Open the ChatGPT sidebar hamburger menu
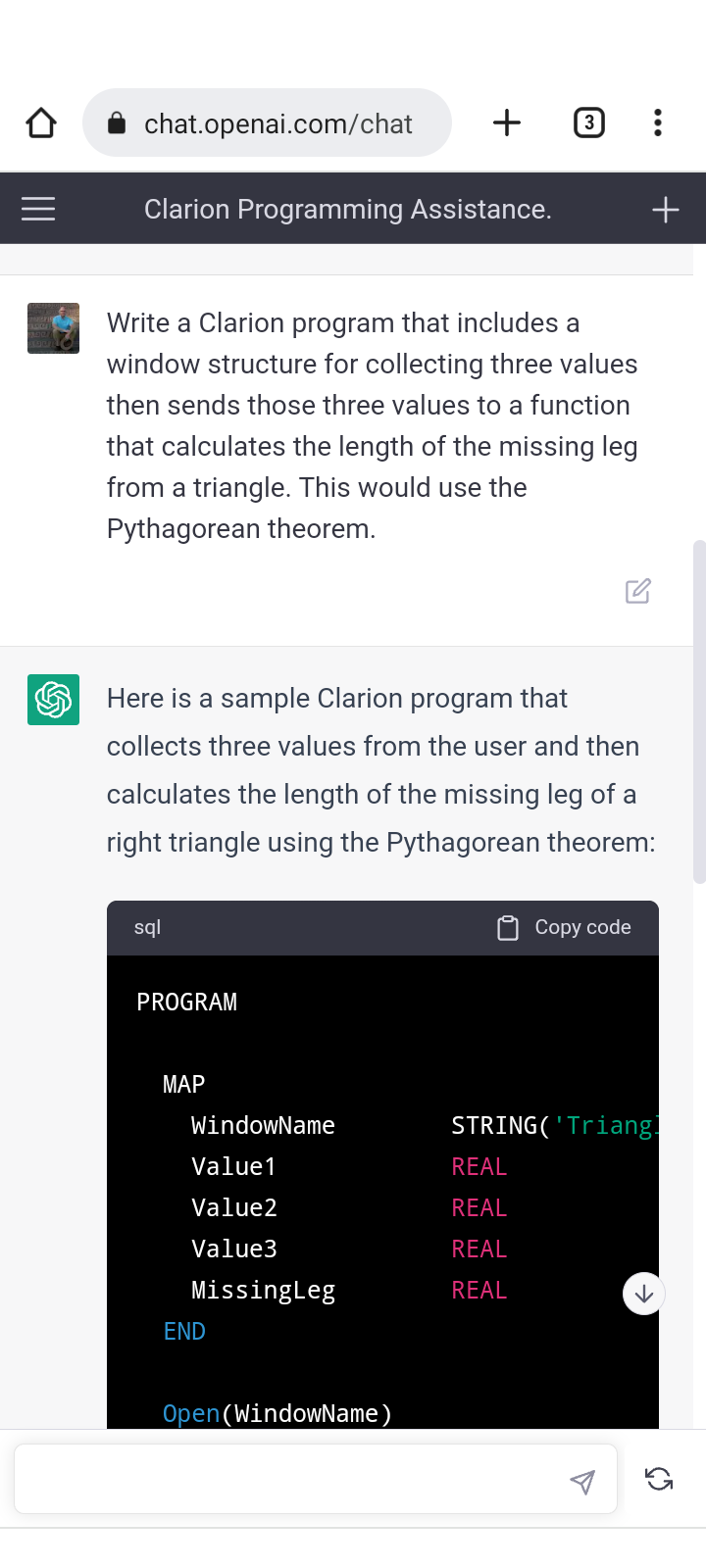Viewport: 706px width, 1568px height. pos(38,209)
